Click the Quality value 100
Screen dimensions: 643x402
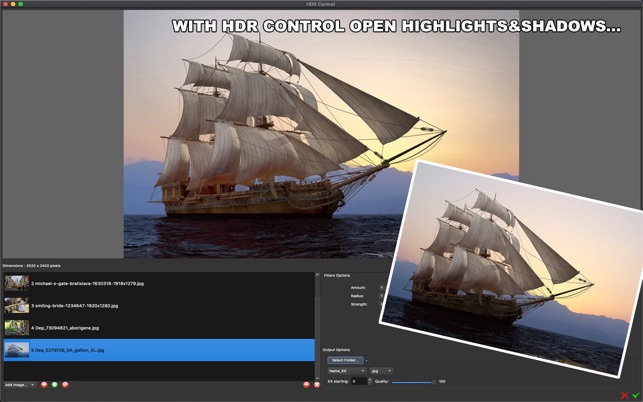tap(442, 381)
